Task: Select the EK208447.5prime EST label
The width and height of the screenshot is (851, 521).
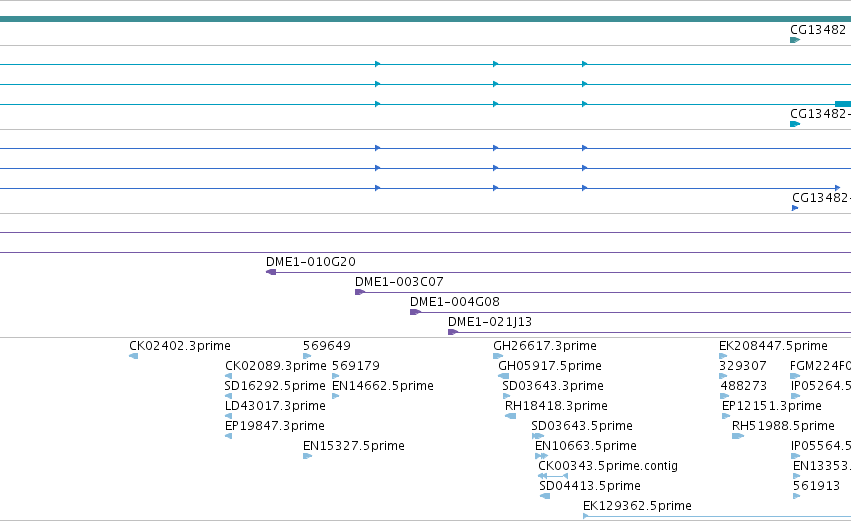Action: click(773, 346)
